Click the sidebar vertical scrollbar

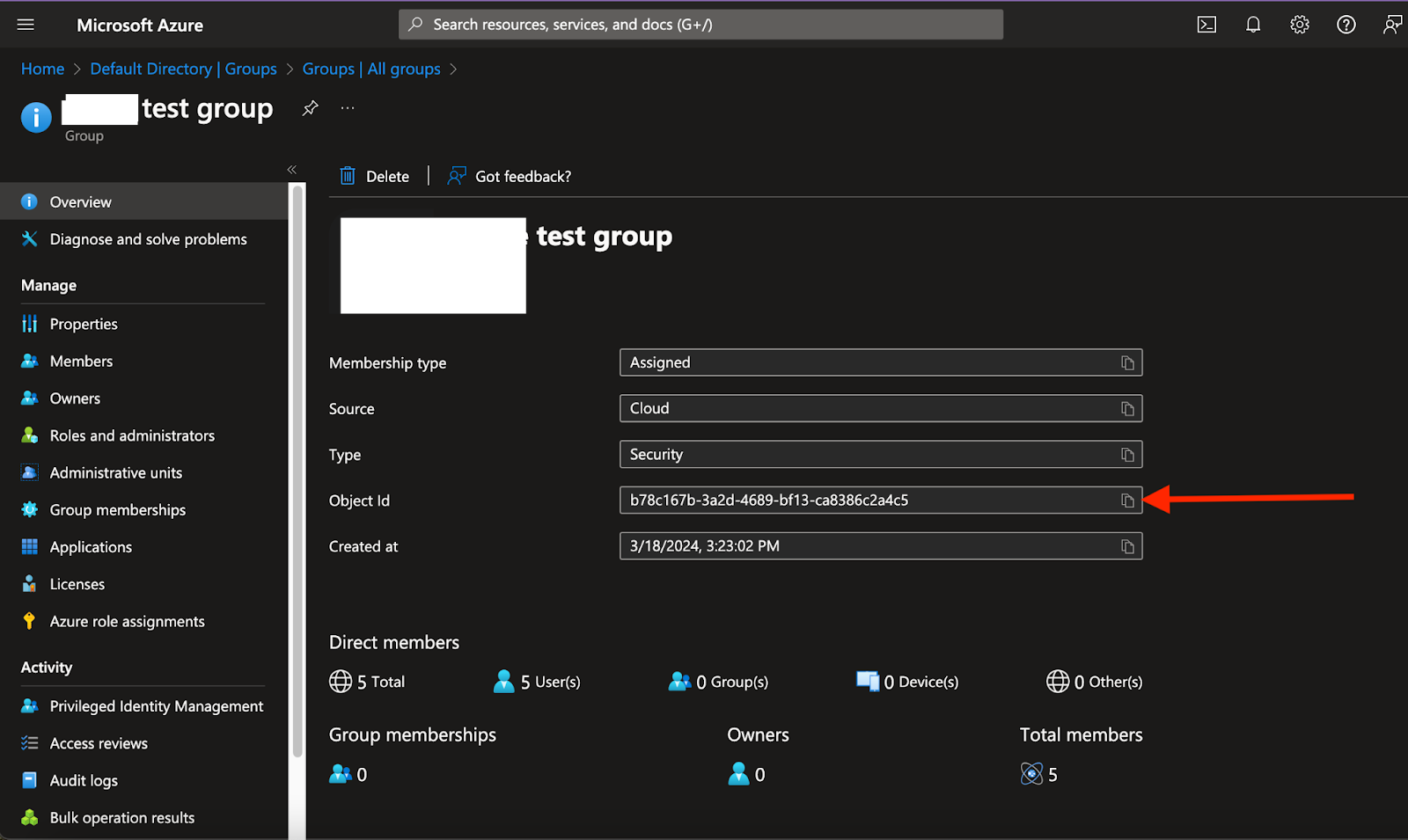point(297,471)
